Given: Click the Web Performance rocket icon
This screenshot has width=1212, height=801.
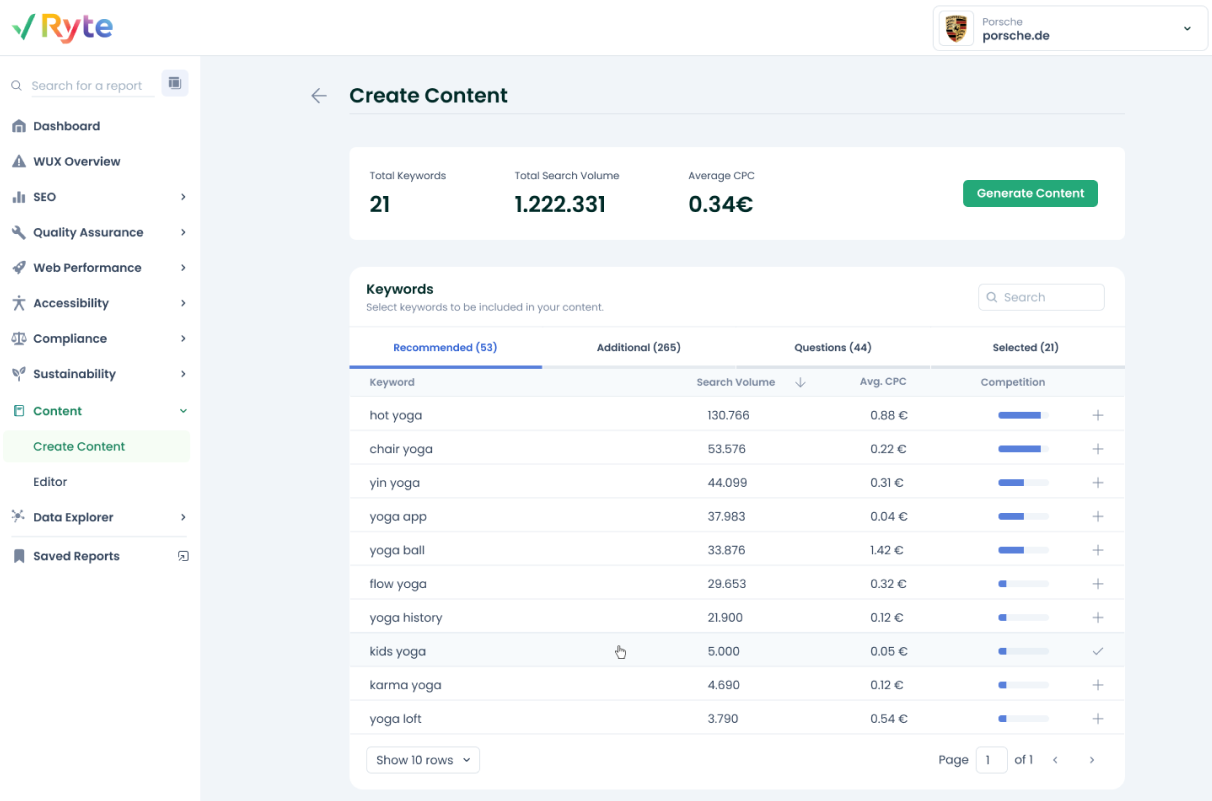Looking at the screenshot, I should [x=18, y=268].
